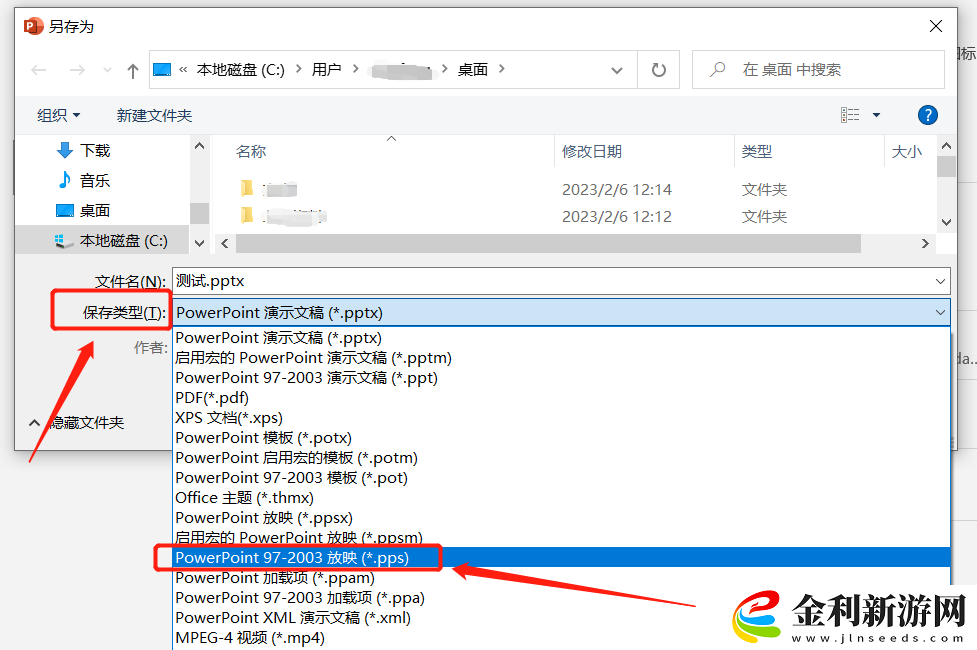Choose PowerPoint 97-2003 模板 (*.pot)
The height and width of the screenshot is (650, 977).
pyautogui.click(x=561, y=477)
